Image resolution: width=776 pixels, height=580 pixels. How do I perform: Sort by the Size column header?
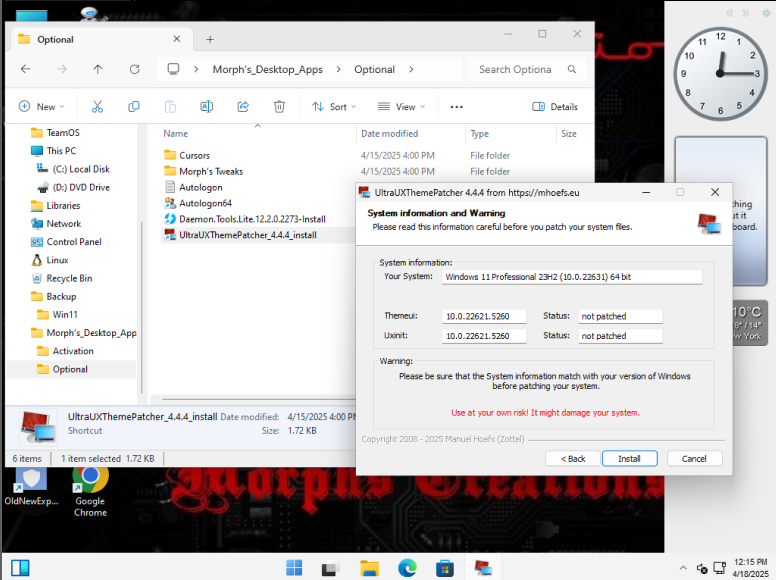coord(569,134)
